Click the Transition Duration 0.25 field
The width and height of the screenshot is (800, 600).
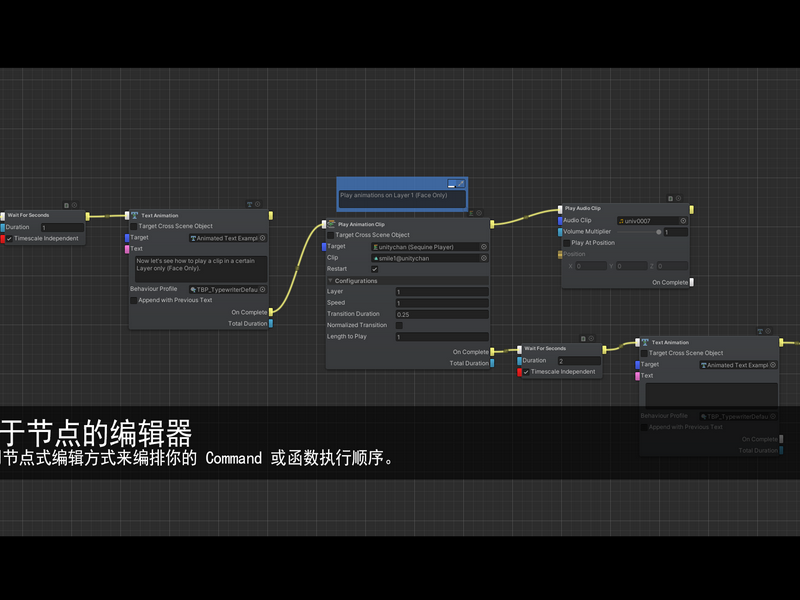tap(442, 314)
